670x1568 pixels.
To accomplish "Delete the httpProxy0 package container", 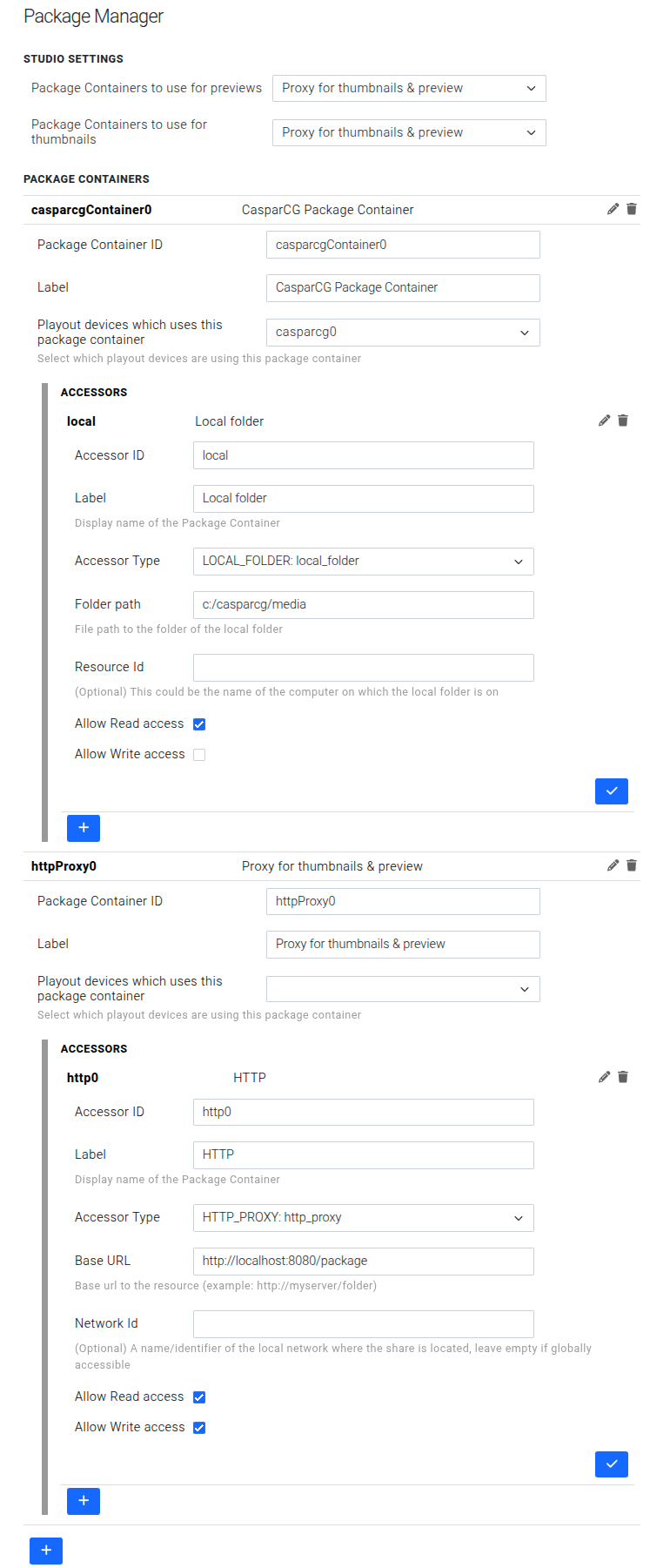I will coord(632,865).
